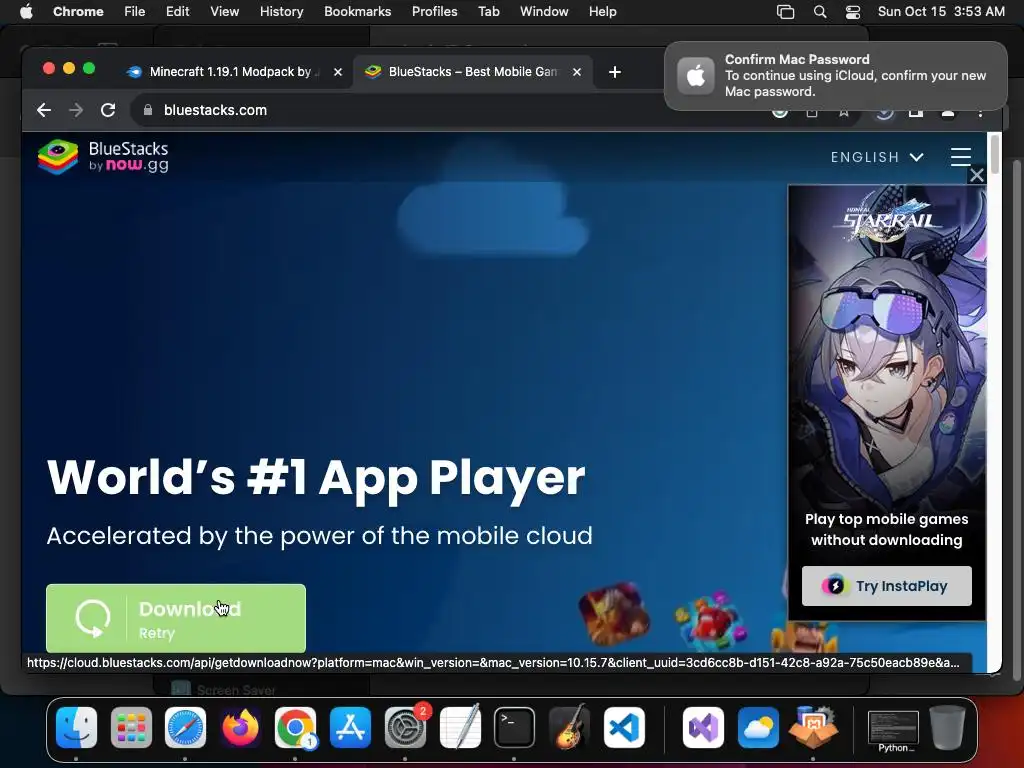Screen dimensions: 1024x768
Task: Open the minimized Python window in Dock
Action: (893, 730)
